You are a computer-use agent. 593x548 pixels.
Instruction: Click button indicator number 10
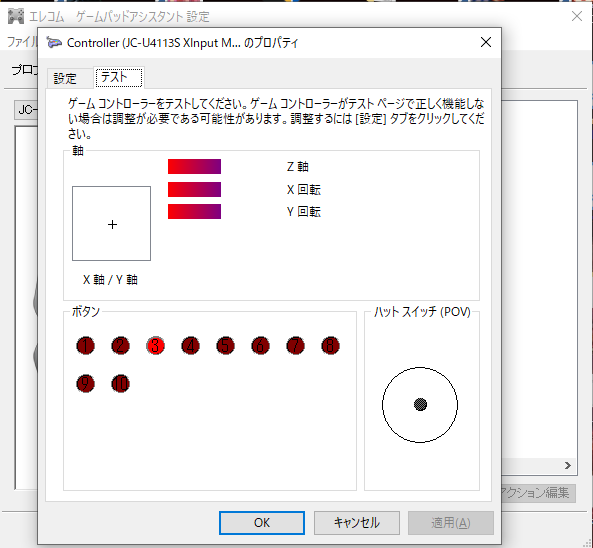[120, 383]
